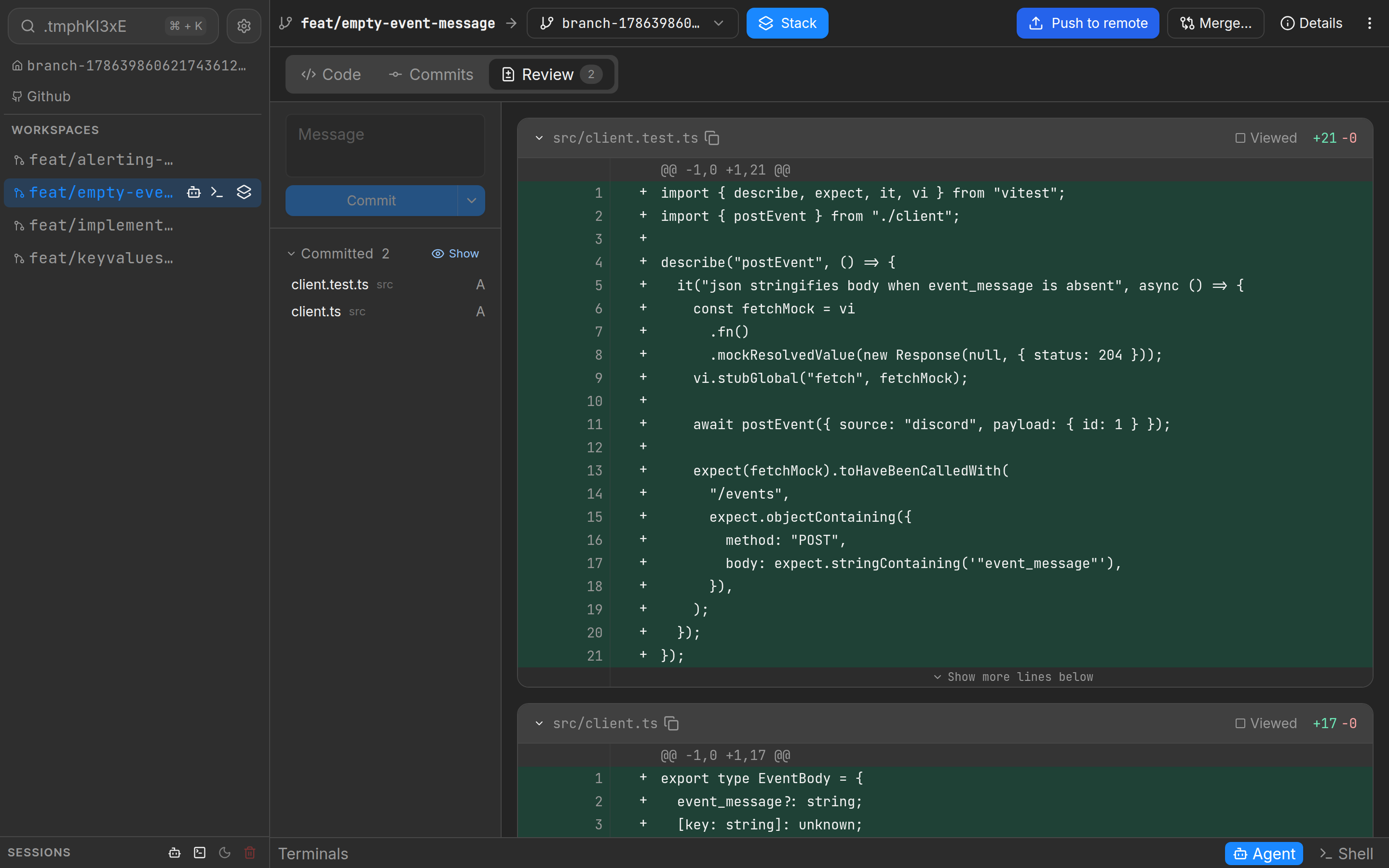Open the target branch dropdown
Screen dimensions: 1389x868
point(632,23)
